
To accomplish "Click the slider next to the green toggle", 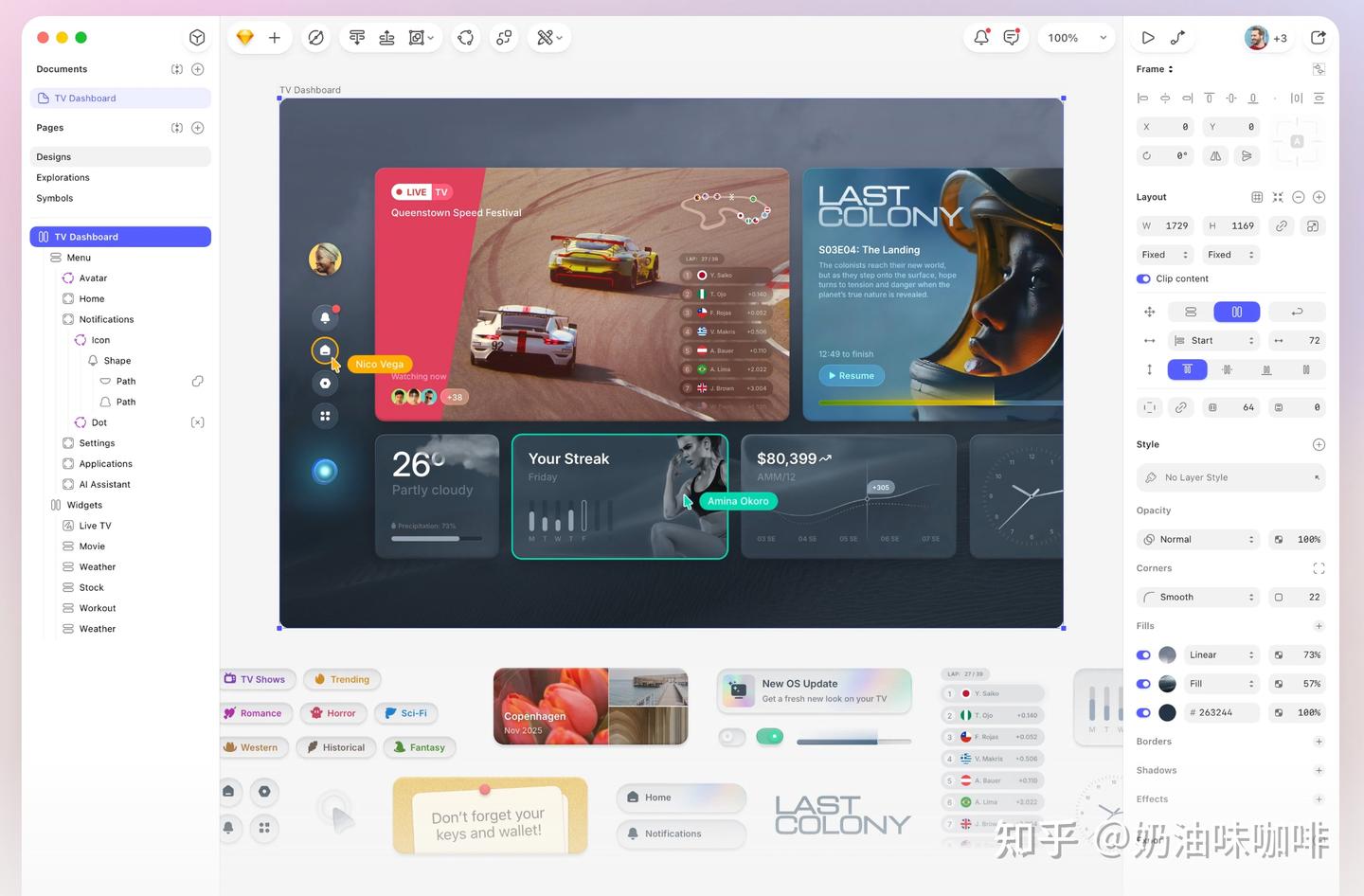I will click(853, 742).
